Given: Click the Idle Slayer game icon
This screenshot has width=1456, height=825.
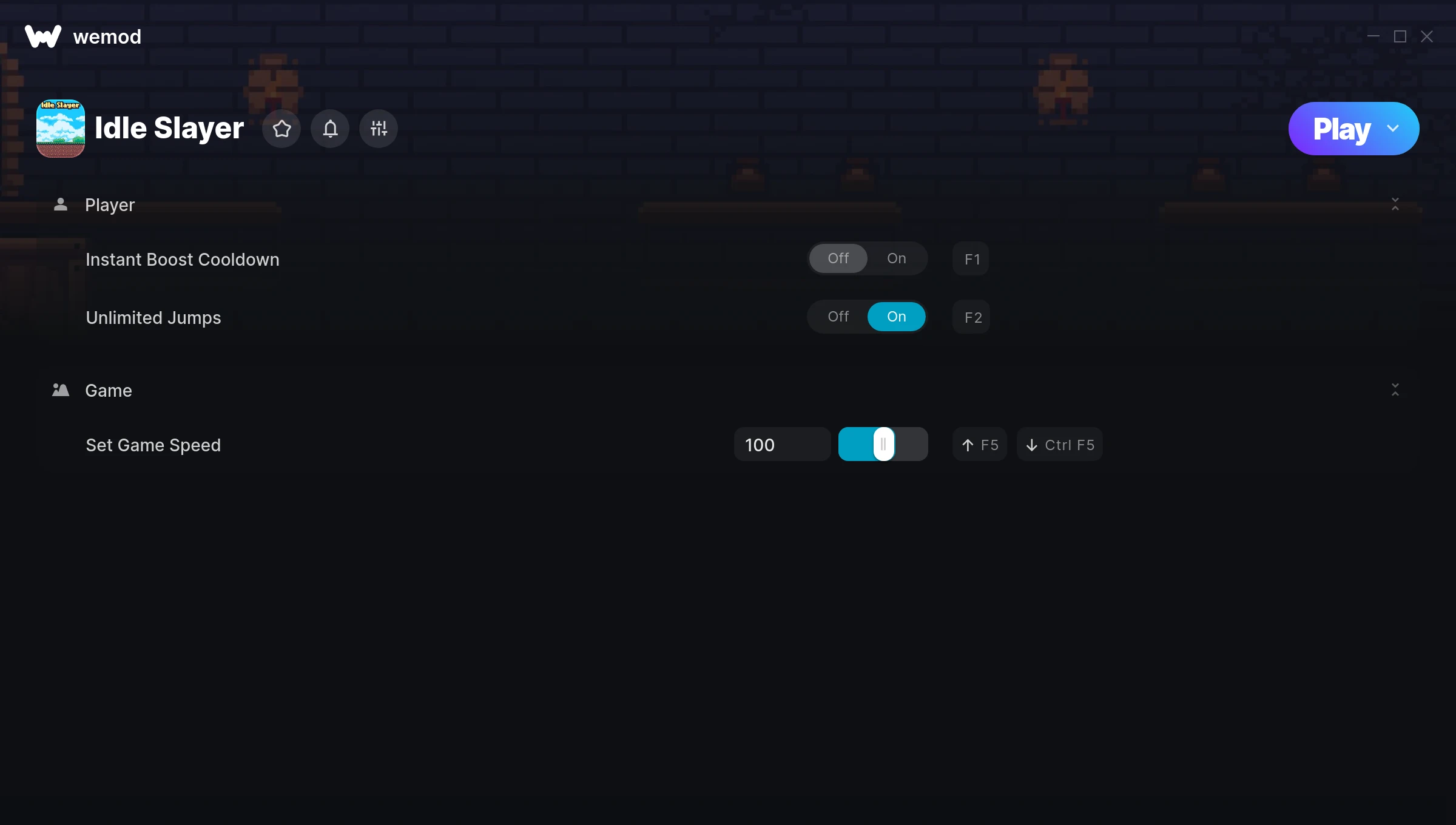Looking at the screenshot, I should (x=59, y=128).
